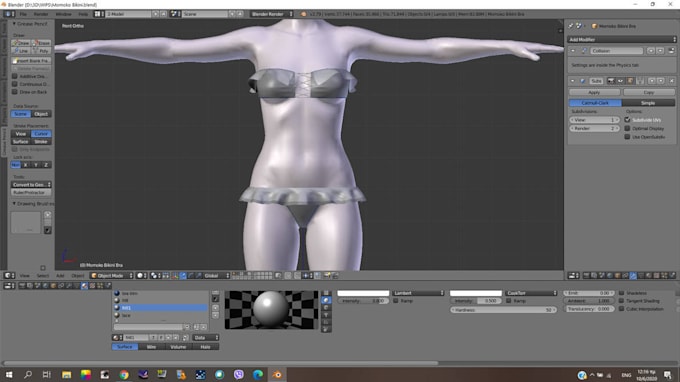The width and height of the screenshot is (680, 382).
Task: Open Windows Start menu
Action: [9, 375]
